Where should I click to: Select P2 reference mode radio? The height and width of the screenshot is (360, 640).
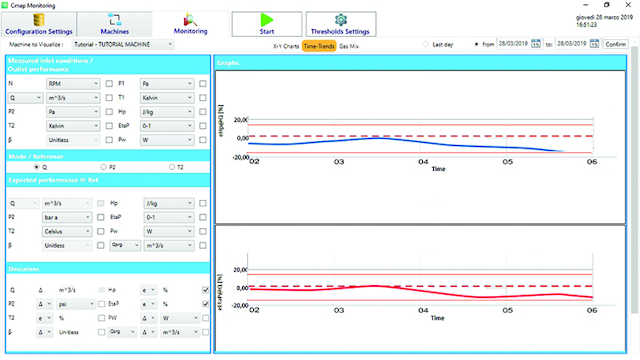[x=104, y=167]
